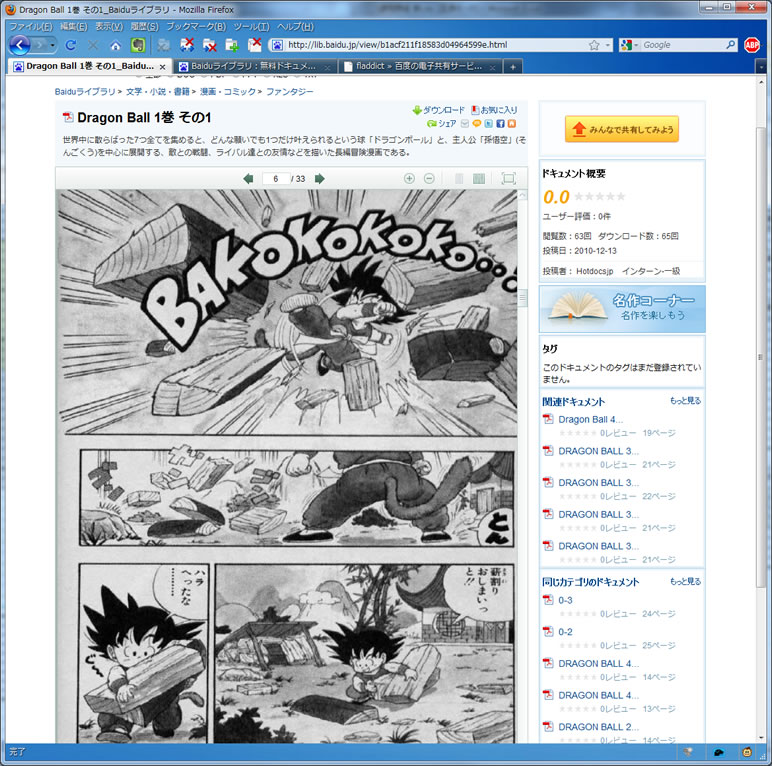This screenshot has width=772, height=766.
Task: Open the 編集(E) menu
Action: 74,27
